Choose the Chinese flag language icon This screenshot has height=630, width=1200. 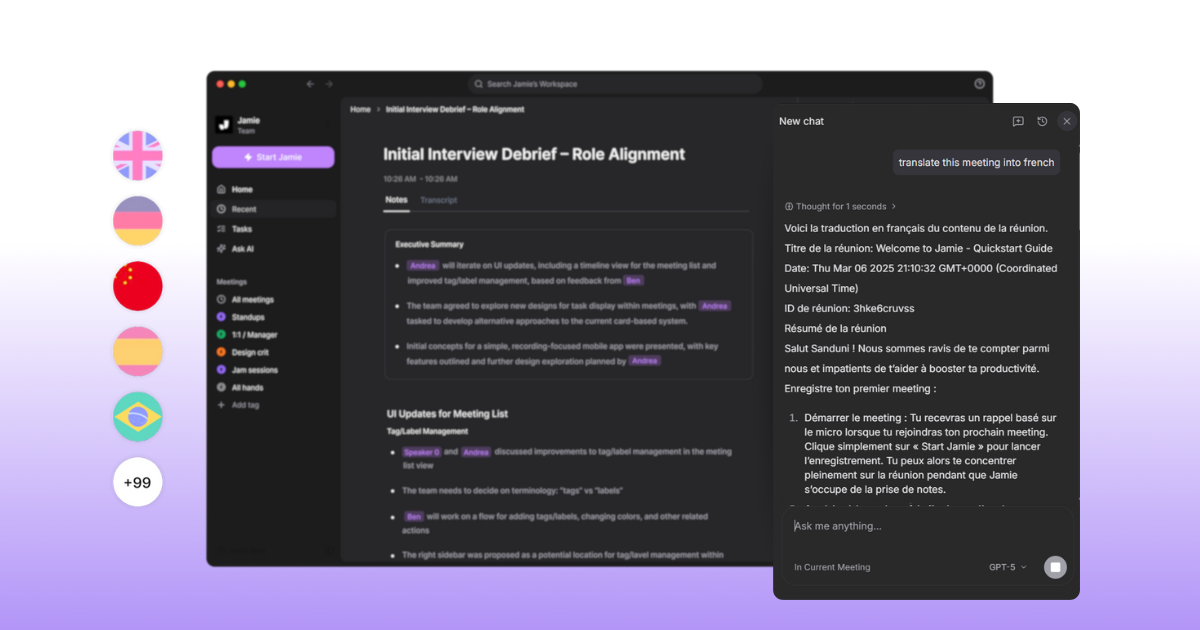tap(137, 286)
